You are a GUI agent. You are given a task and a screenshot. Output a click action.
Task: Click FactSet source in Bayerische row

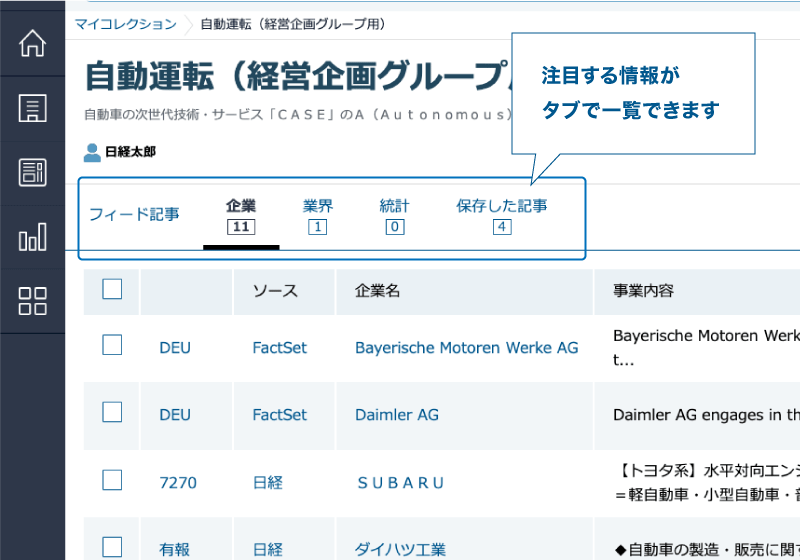pyautogui.click(x=280, y=348)
